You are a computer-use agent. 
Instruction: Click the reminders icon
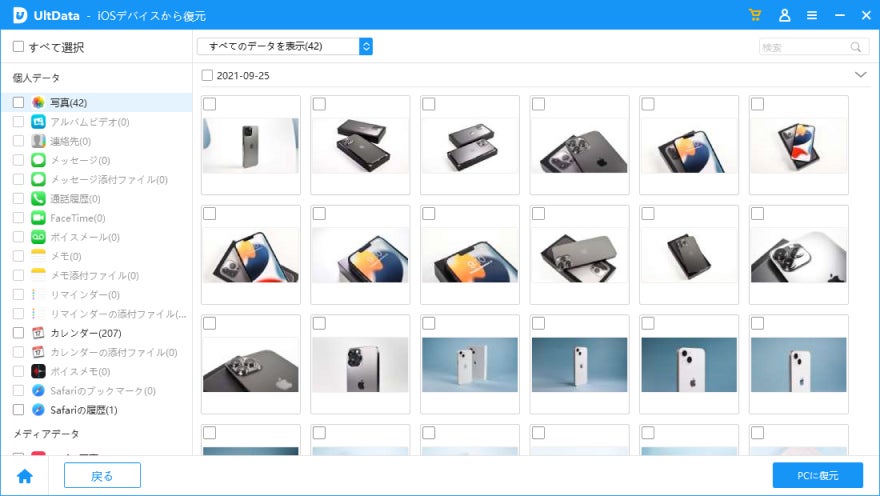[x=38, y=294]
